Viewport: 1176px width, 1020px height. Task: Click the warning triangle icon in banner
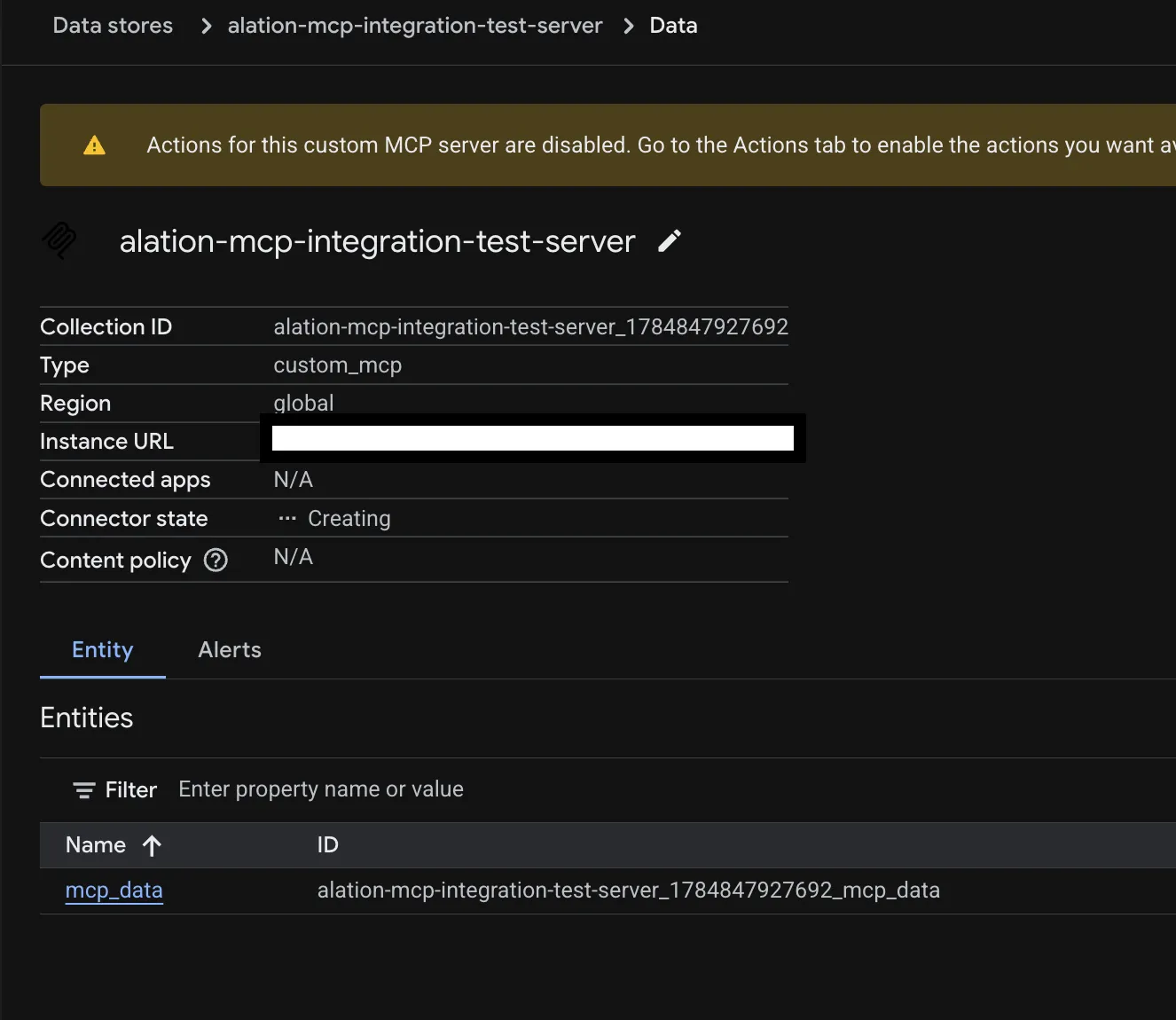[94, 145]
